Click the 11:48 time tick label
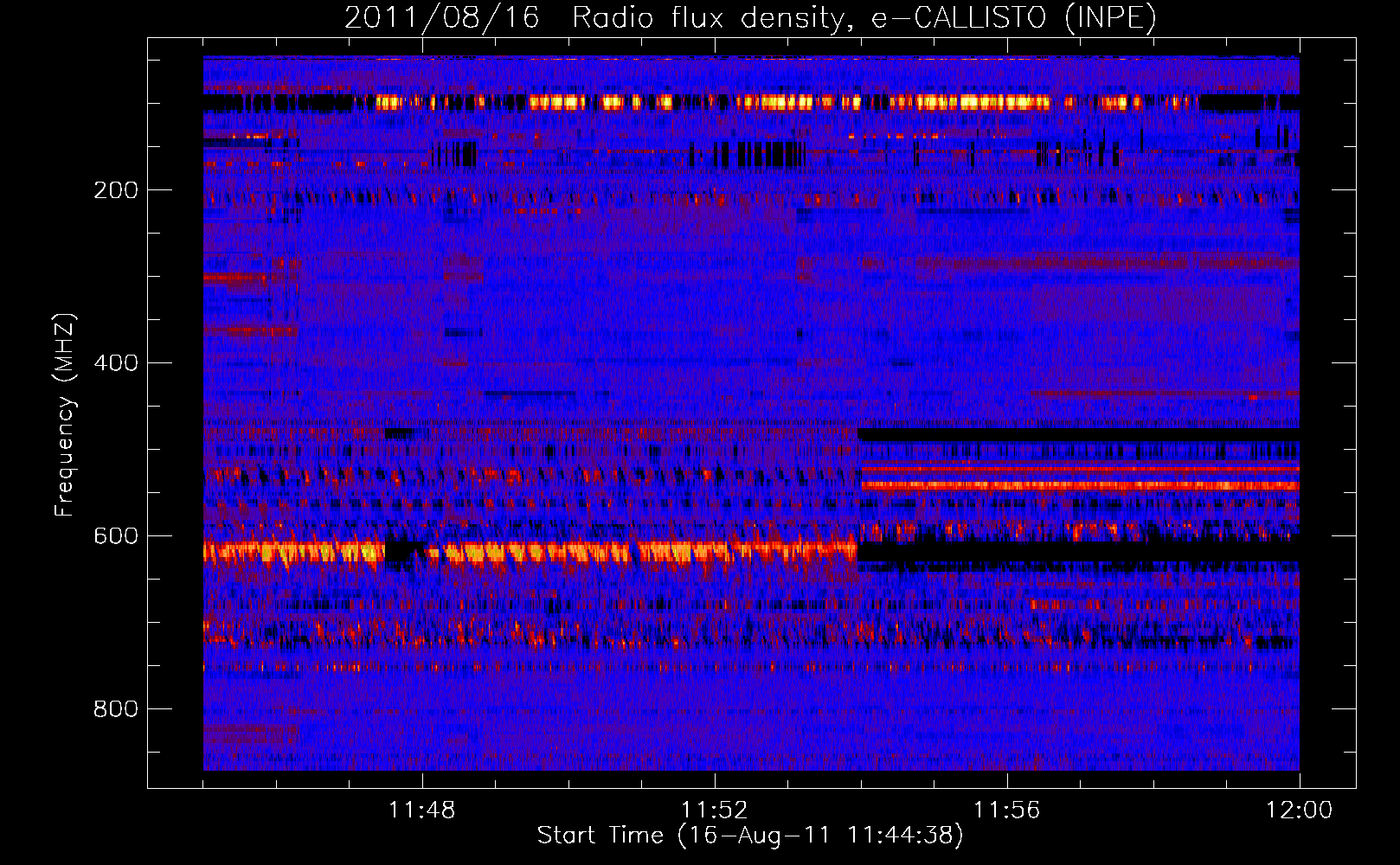This screenshot has width=1400, height=865. point(422,810)
